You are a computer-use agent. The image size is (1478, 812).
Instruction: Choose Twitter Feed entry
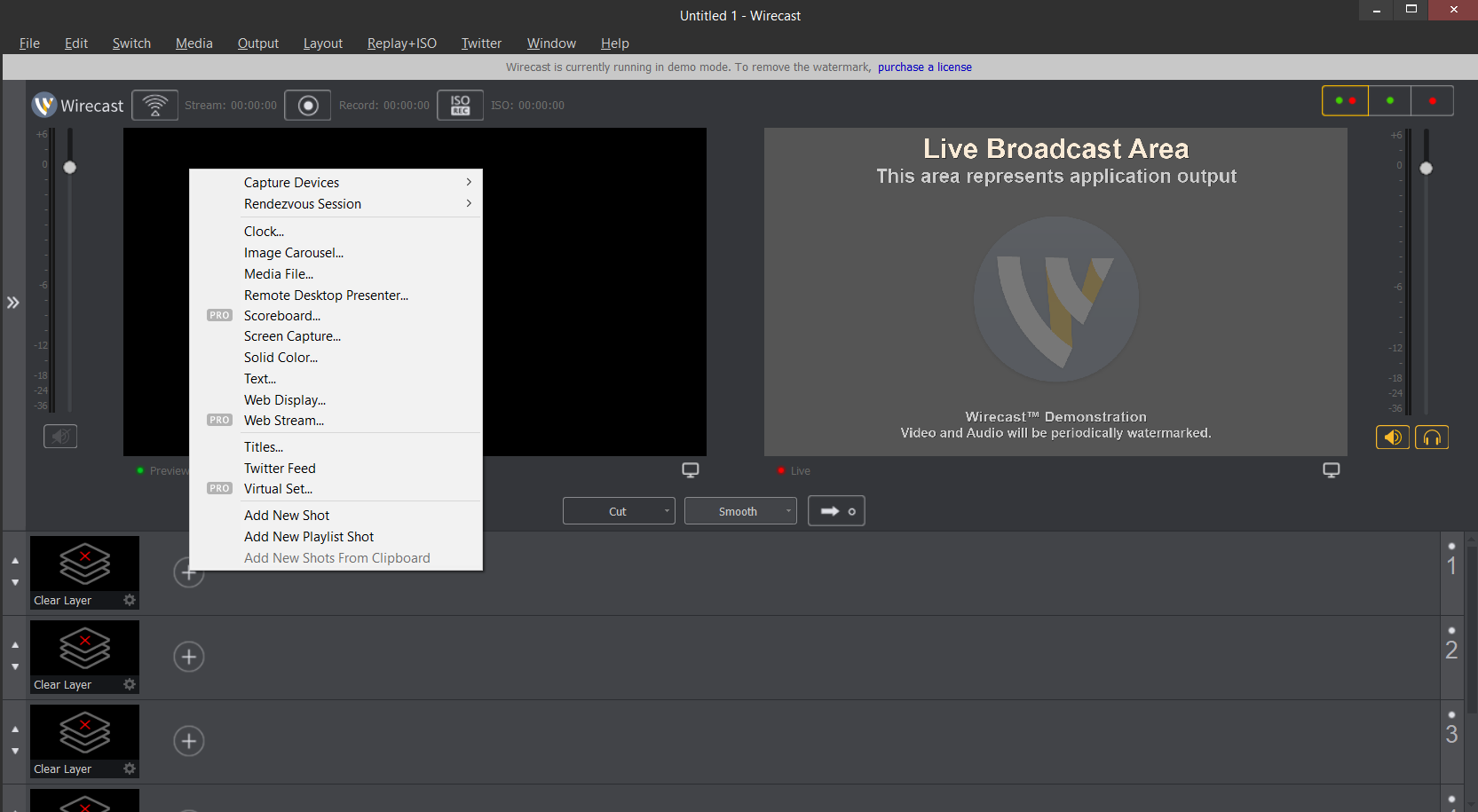click(336, 468)
